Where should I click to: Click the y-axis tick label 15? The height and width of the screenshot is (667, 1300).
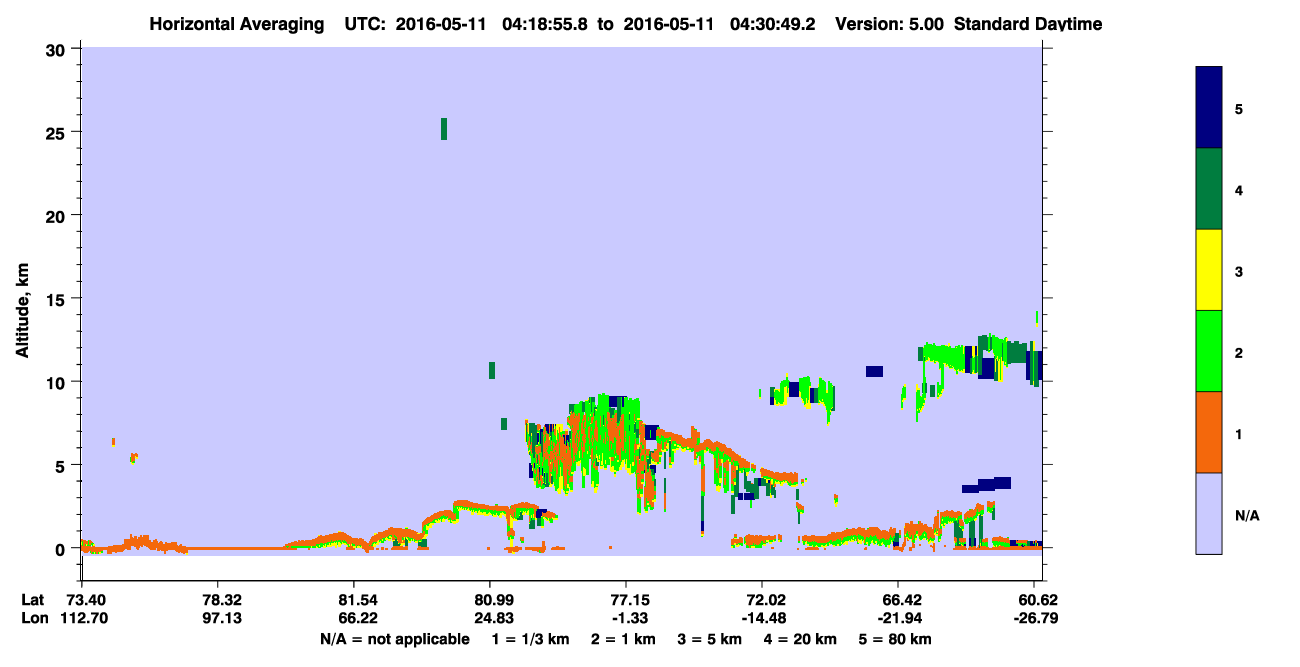[x=56, y=299]
